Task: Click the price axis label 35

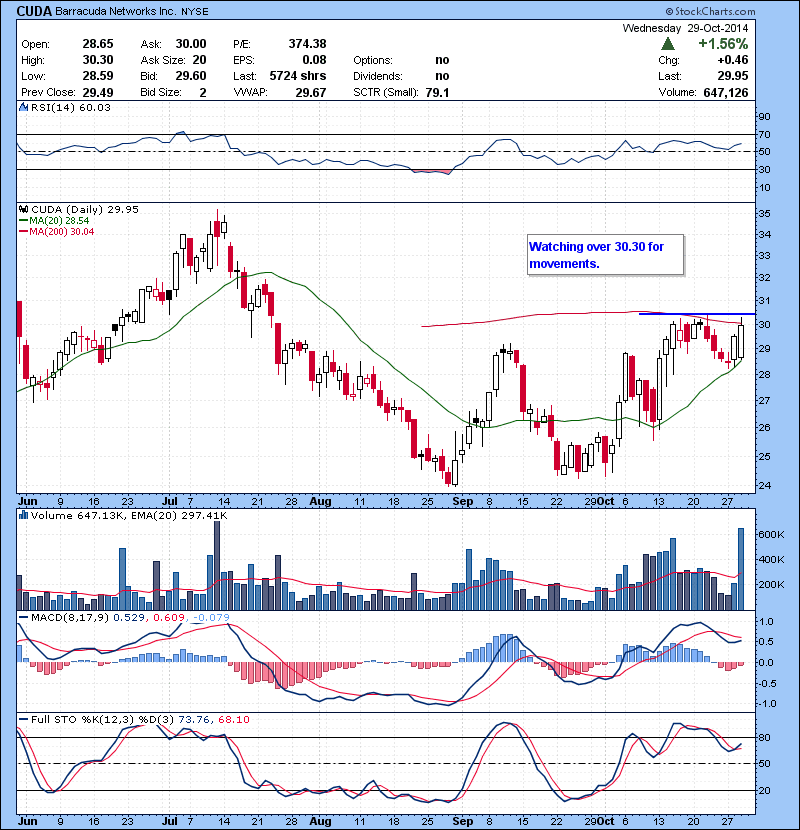Action: point(765,213)
